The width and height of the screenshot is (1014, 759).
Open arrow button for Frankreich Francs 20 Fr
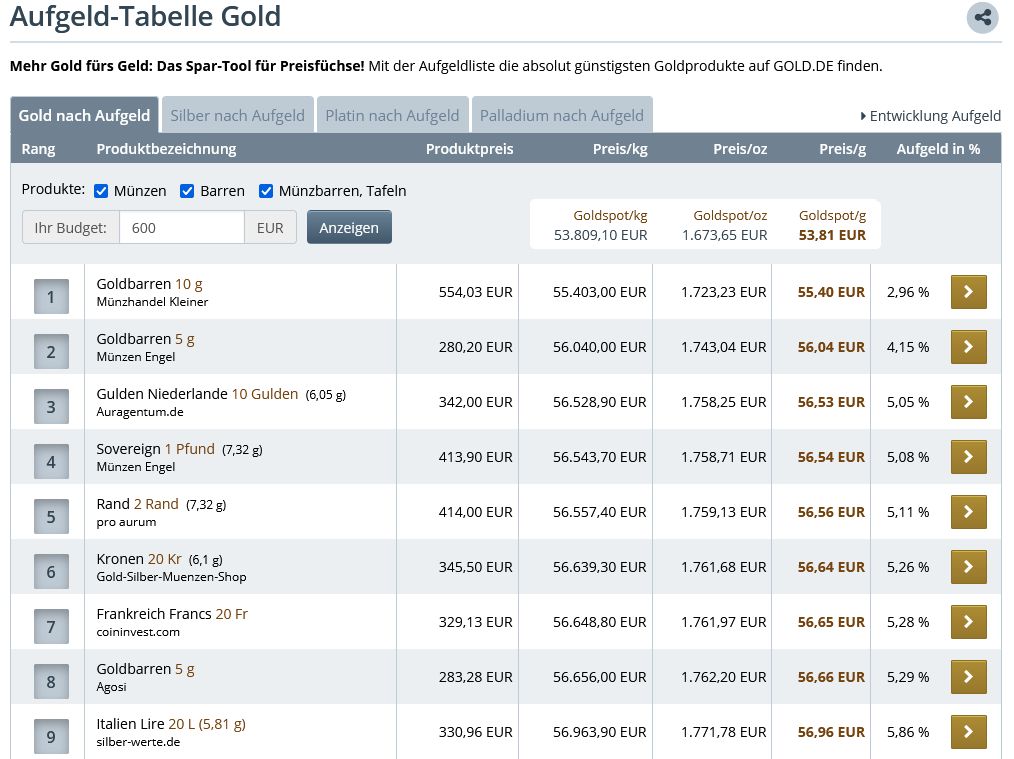click(x=968, y=622)
